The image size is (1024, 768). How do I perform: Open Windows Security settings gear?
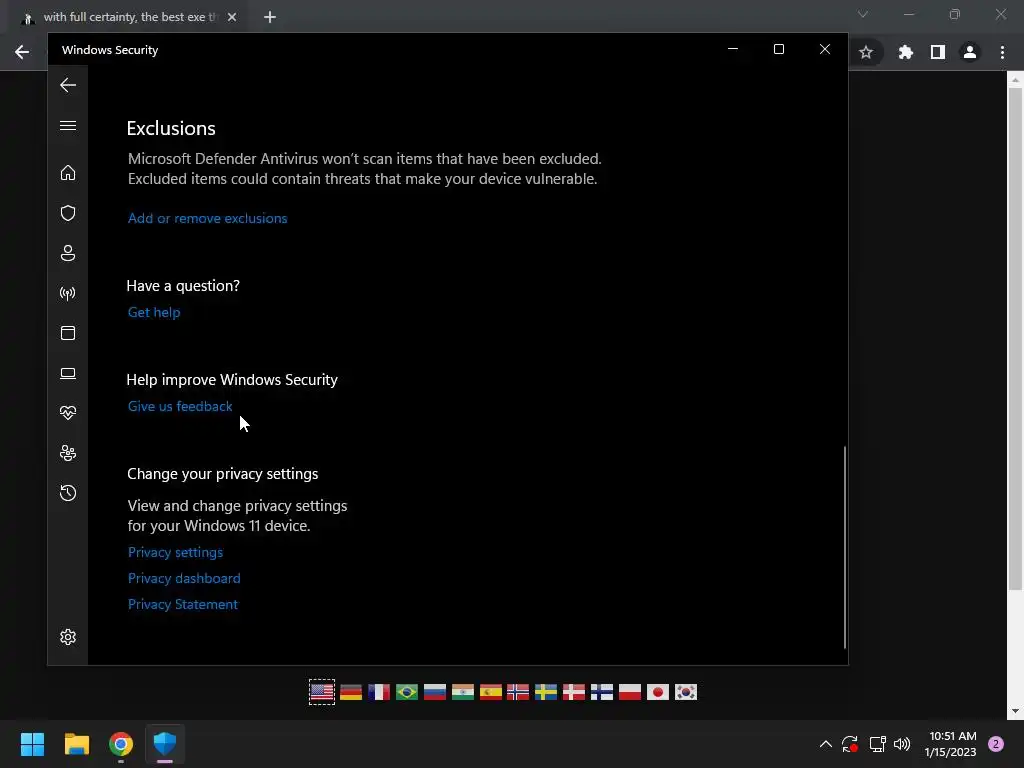[68, 637]
